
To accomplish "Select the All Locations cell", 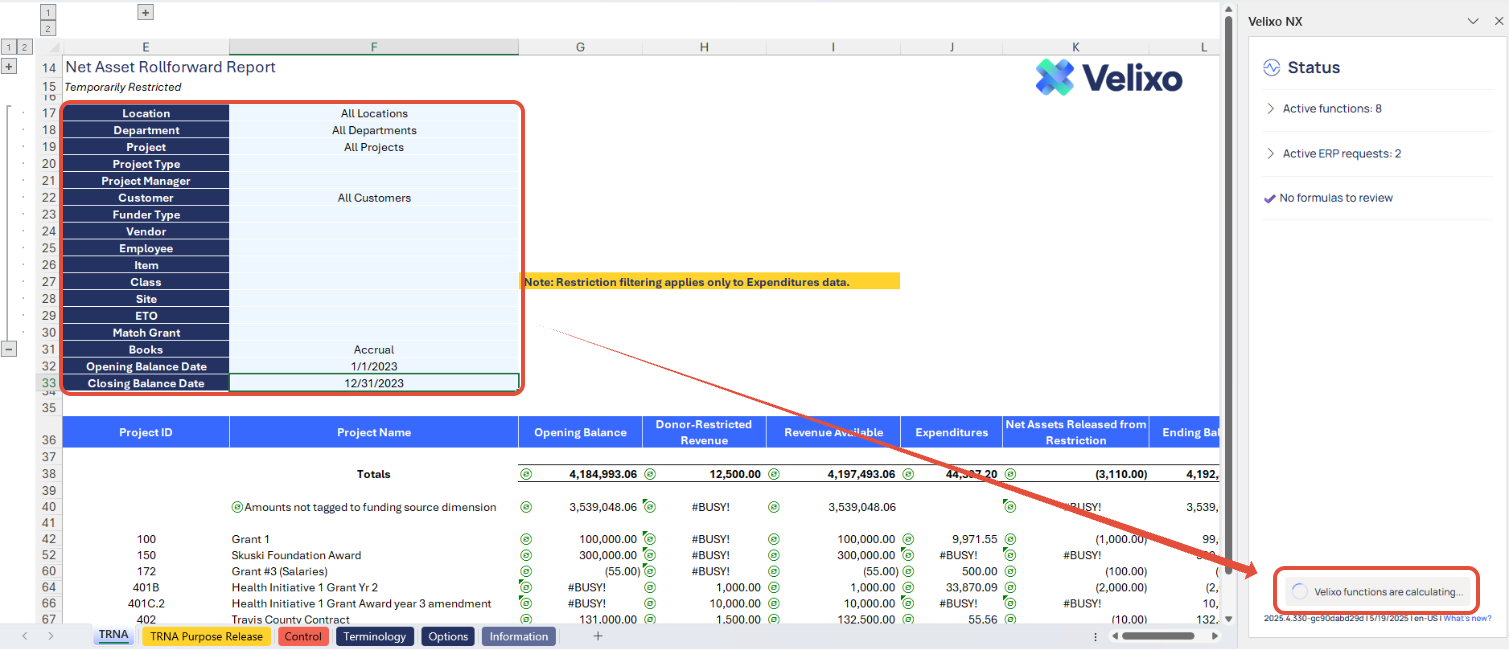I will pos(374,113).
